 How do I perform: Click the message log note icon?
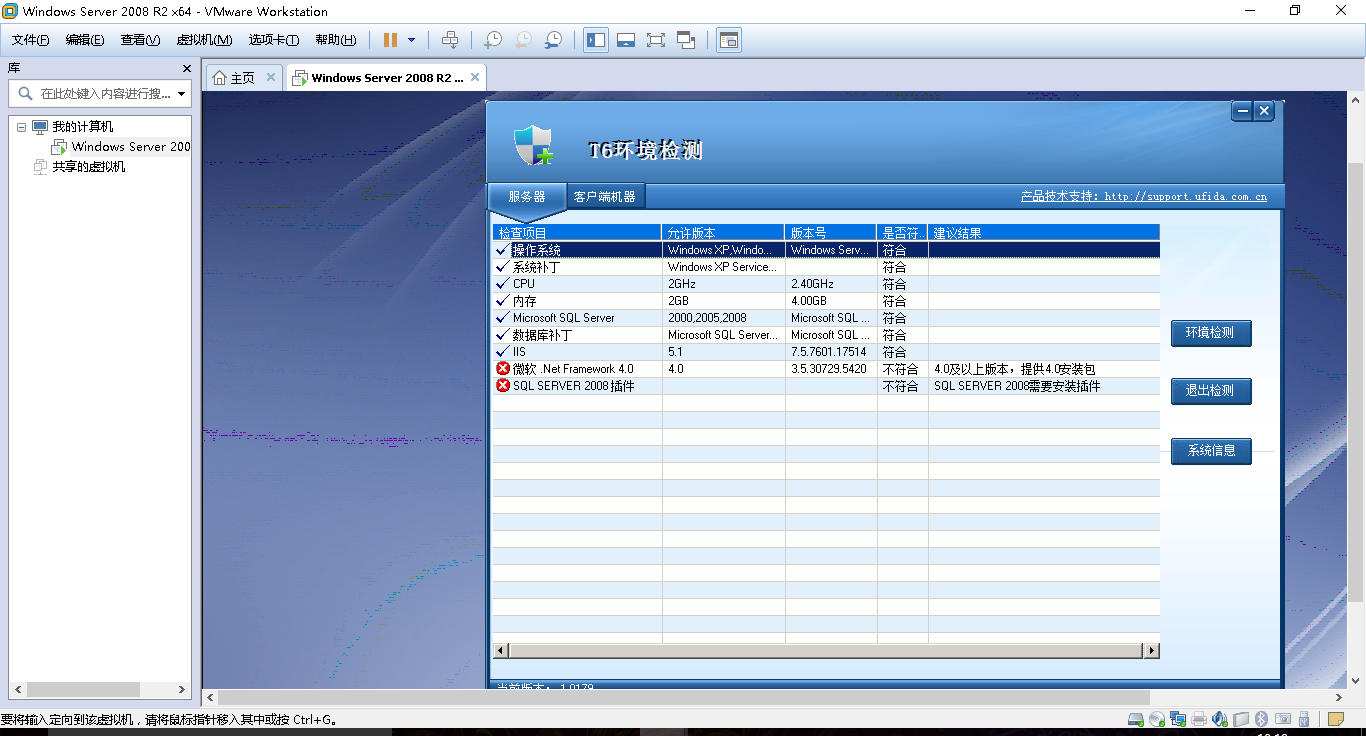point(1335,719)
